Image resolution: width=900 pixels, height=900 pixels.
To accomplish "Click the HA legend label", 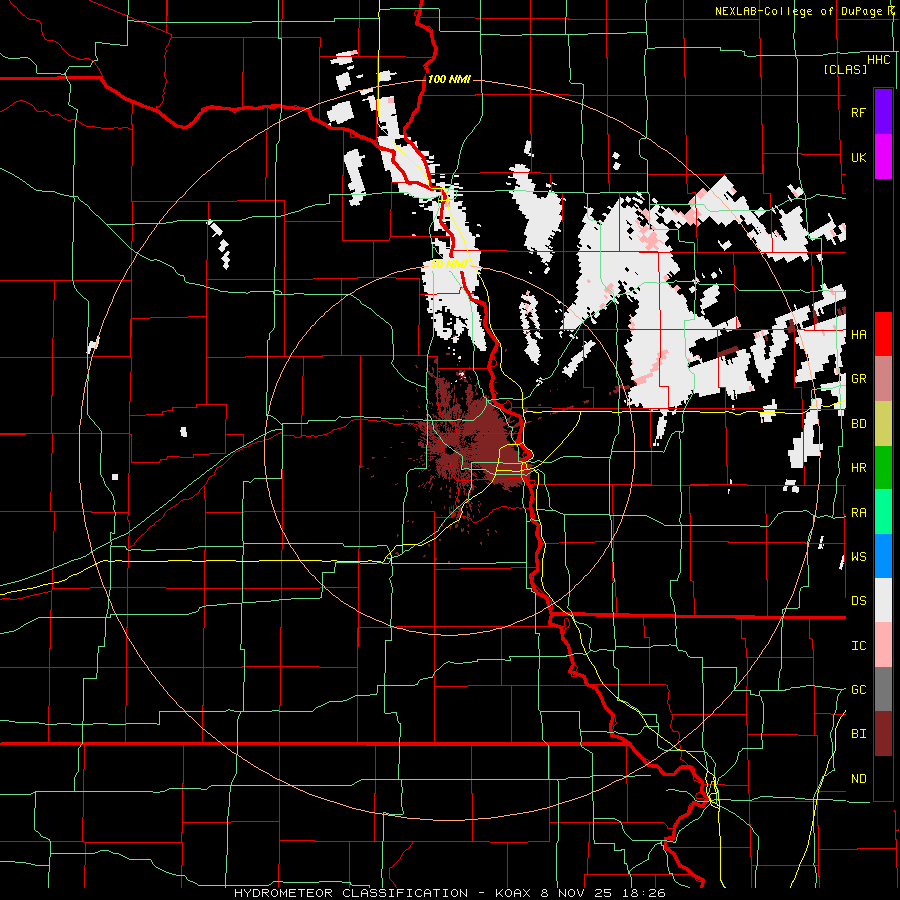I will pyautogui.click(x=858, y=335).
